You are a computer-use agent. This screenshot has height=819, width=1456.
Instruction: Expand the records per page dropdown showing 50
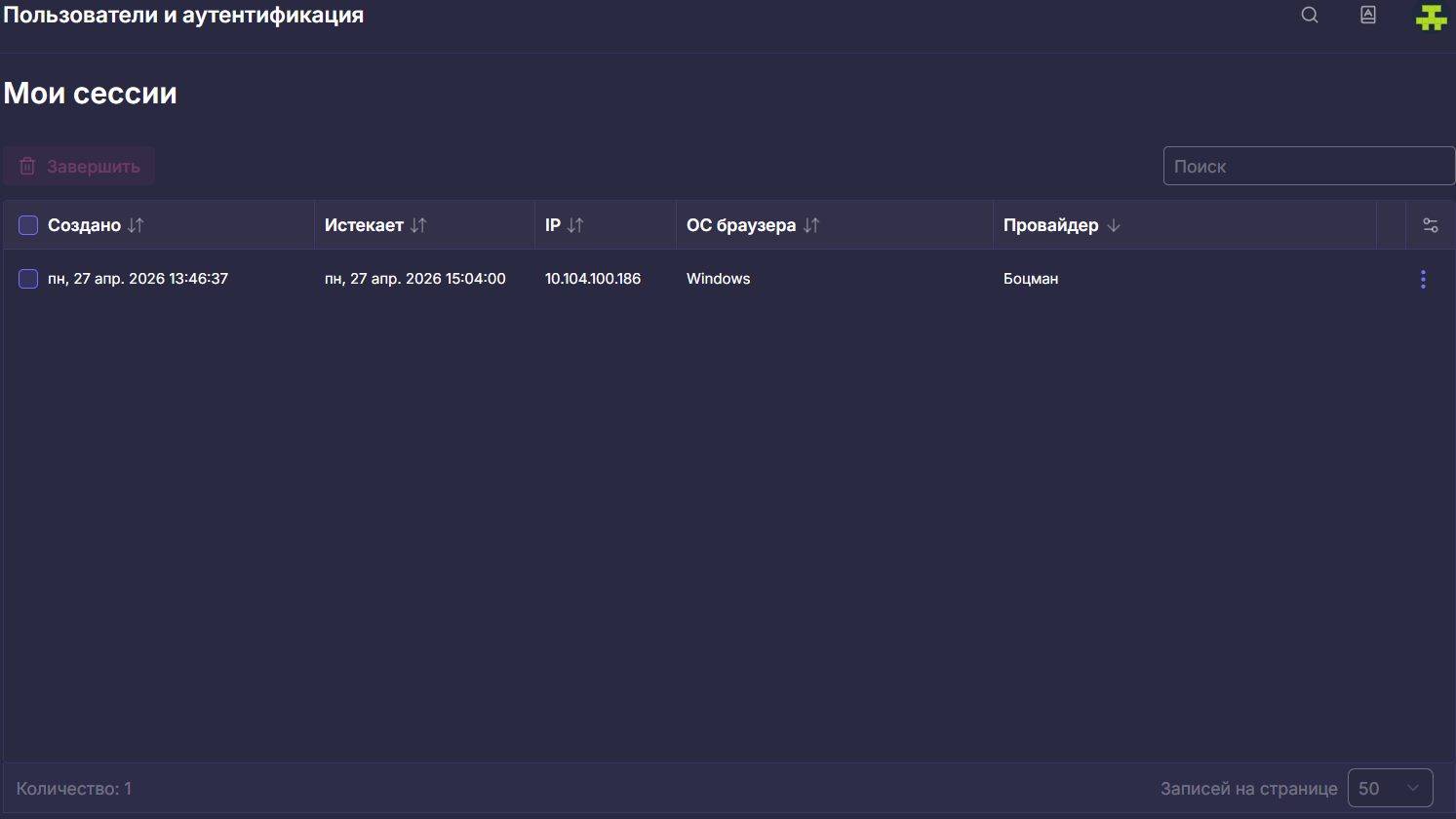tap(1390, 788)
